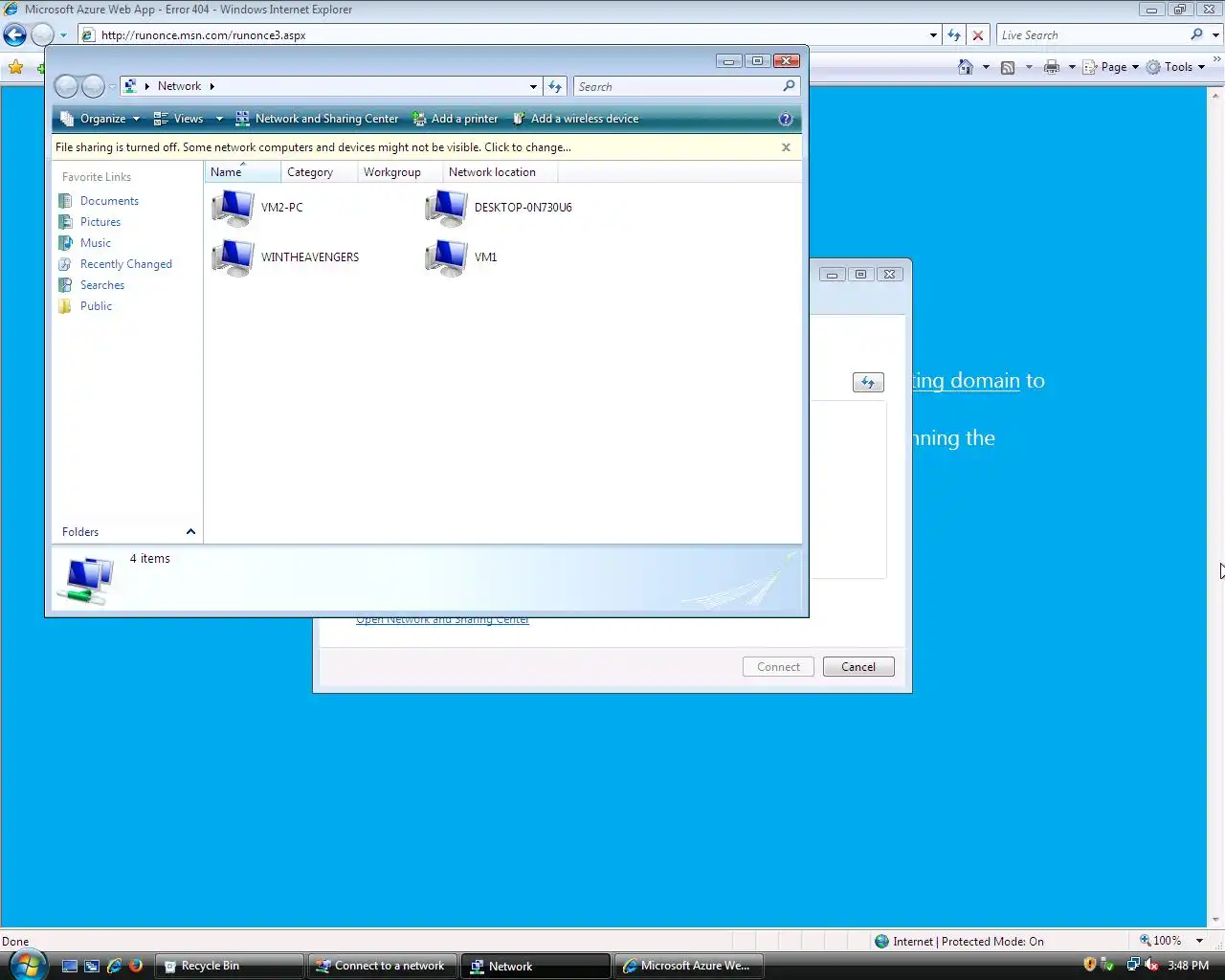Open the Tools menu
The image size is (1225, 980).
(1175, 67)
